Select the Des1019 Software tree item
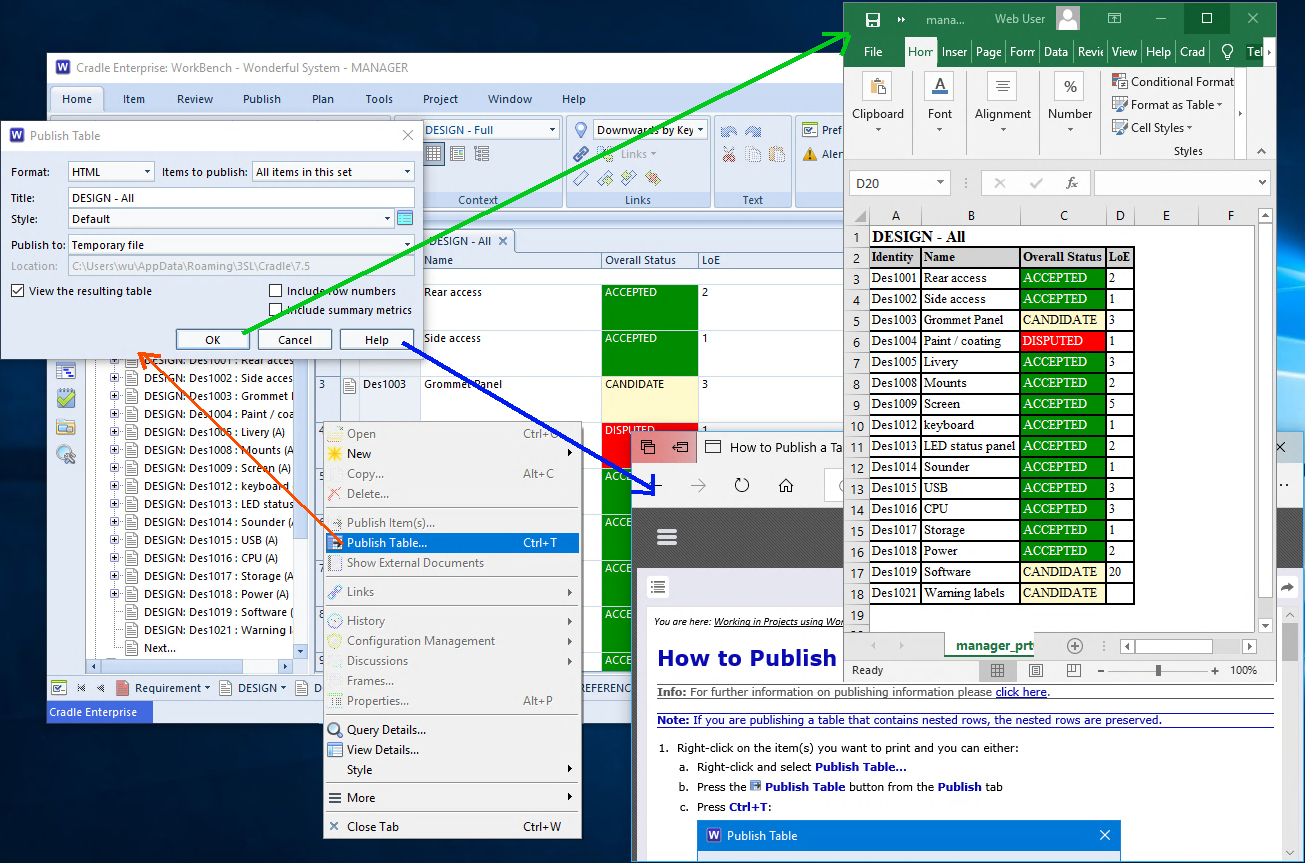The image size is (1305, 863). pos(218,612)
